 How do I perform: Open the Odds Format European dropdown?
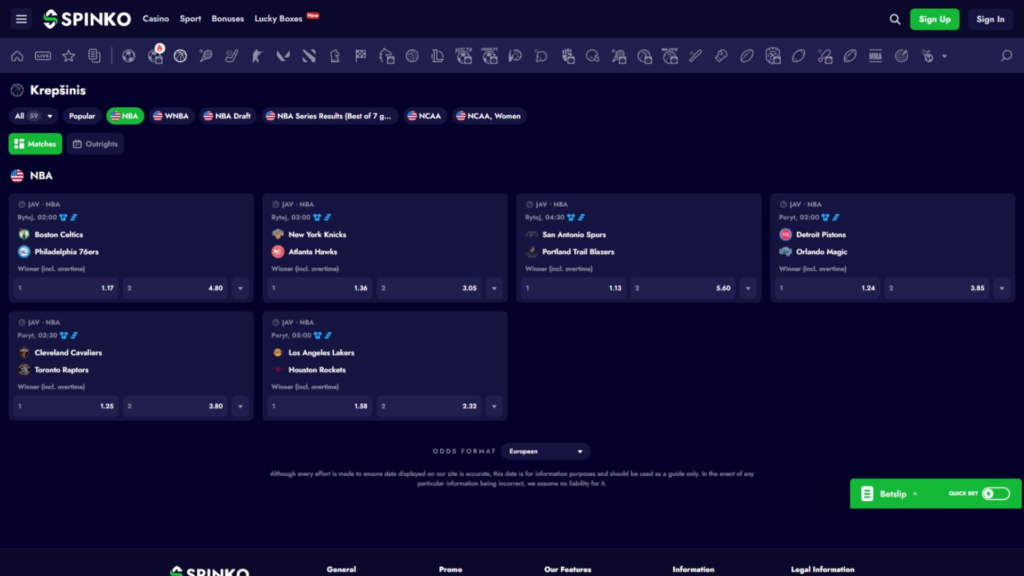pyautogui.click(x=545, y=451)
